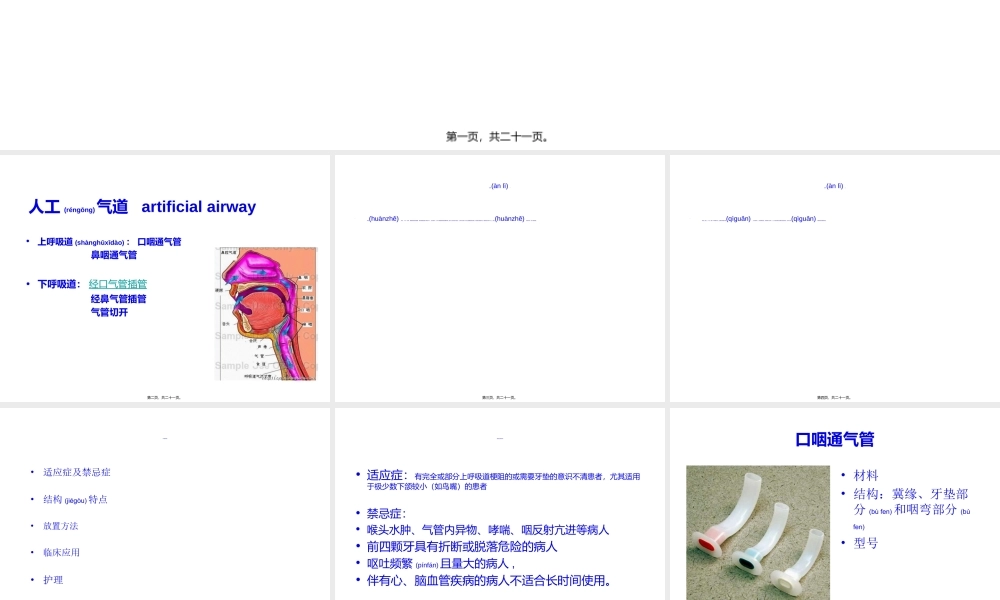This screenshot has width=1000, height=600.
Task: Click the 临床应用 list entry
Action: (62, 551)
